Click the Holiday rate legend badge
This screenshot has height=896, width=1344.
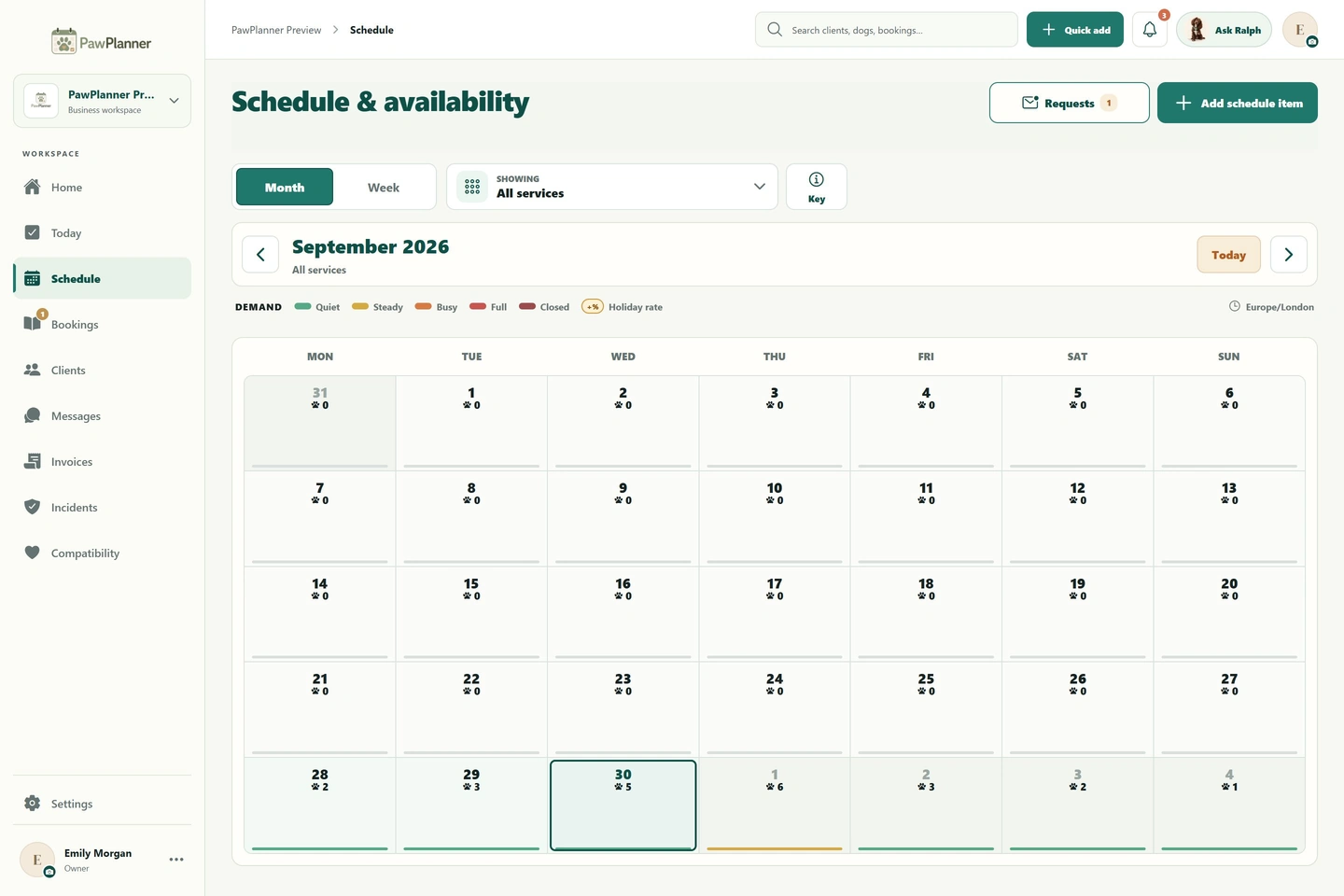click(x=593, y=306)
